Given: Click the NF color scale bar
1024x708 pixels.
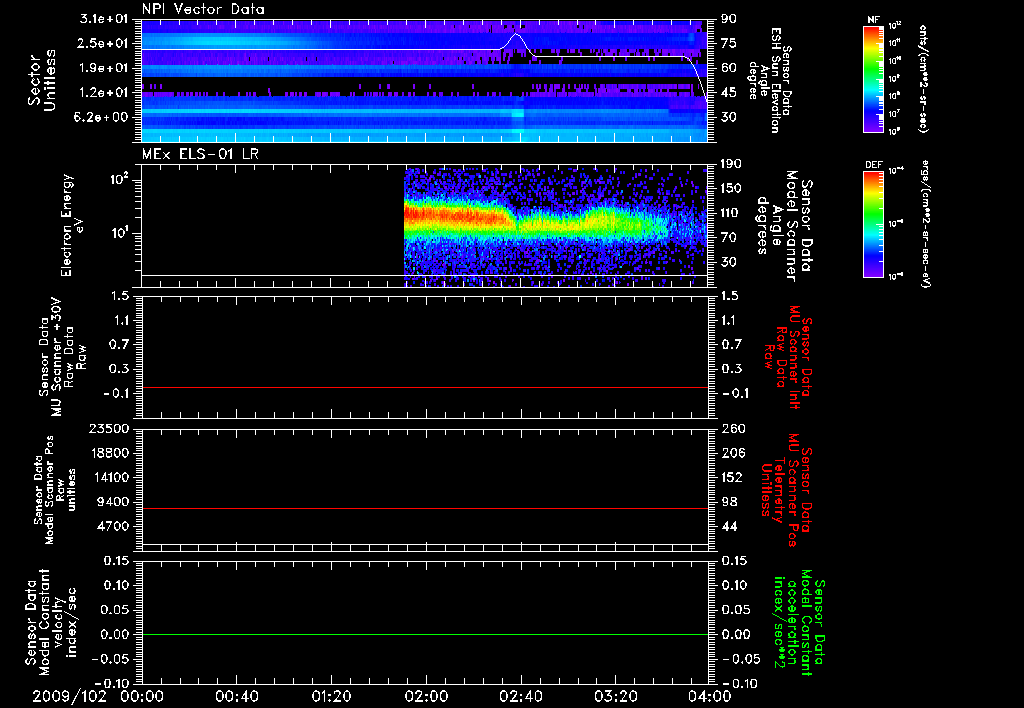Looking at the screenshot, I should point(873,78).
